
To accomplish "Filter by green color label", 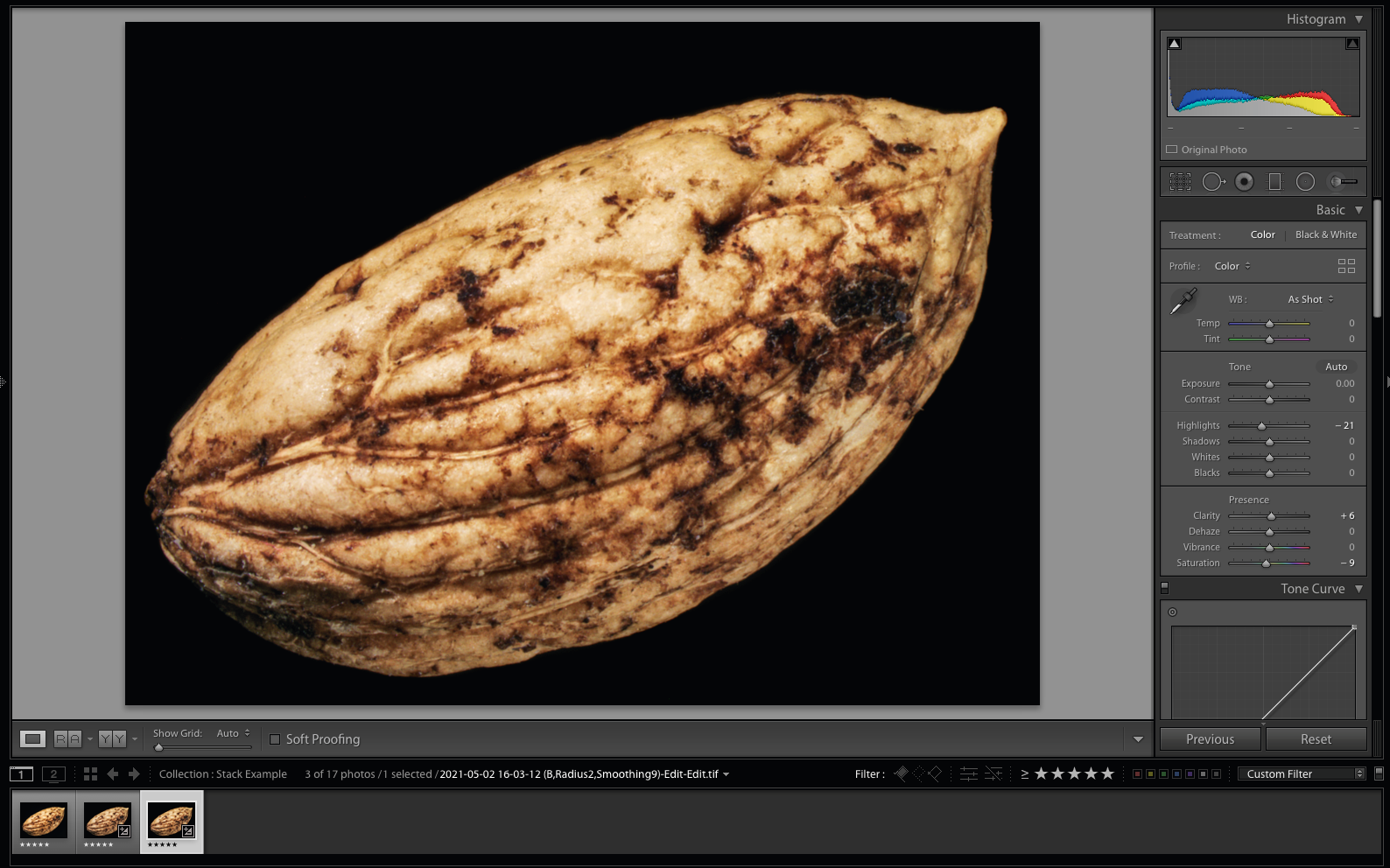I will [1163, 773].
